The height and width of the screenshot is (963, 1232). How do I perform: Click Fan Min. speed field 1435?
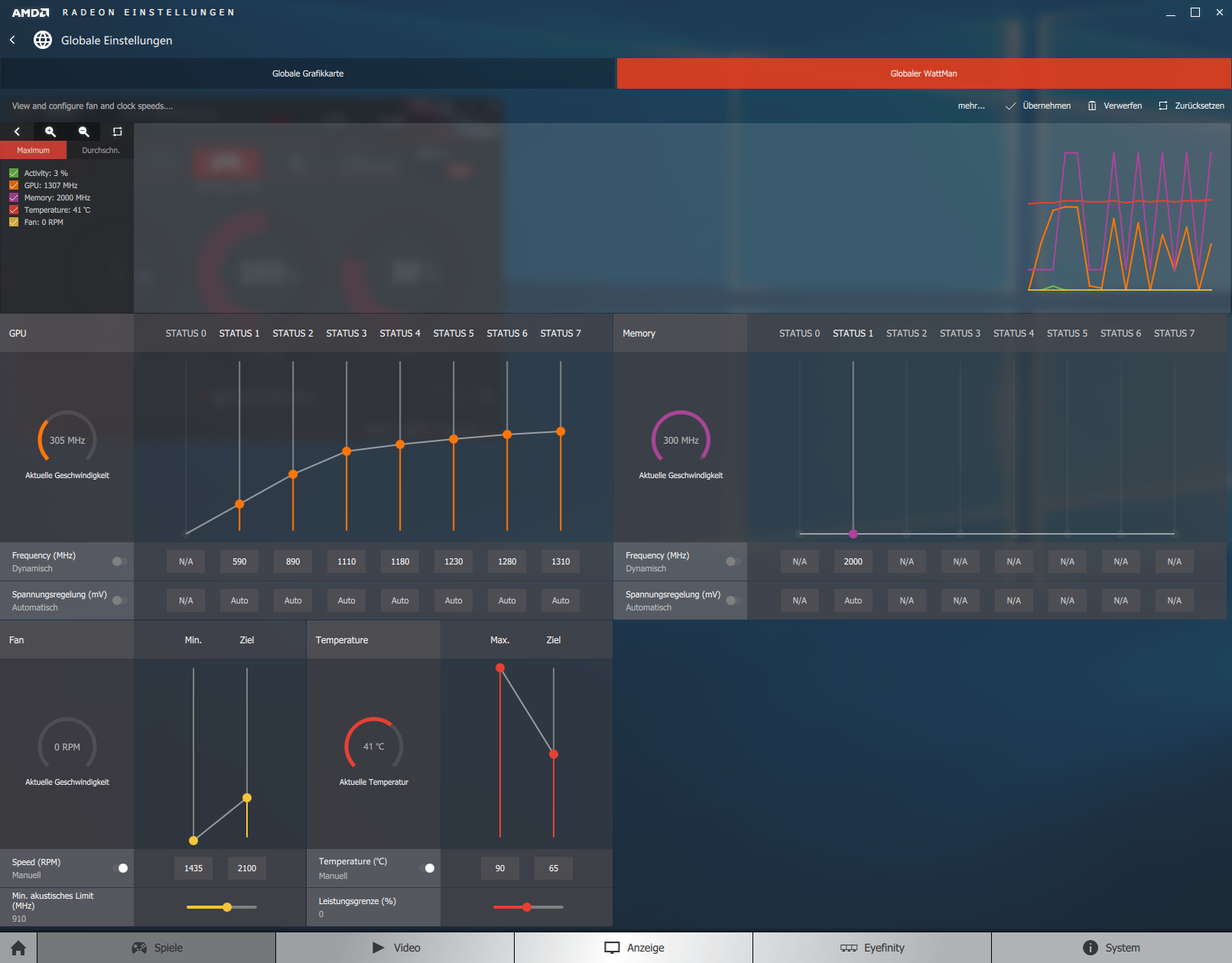click(x=193, y=868)
